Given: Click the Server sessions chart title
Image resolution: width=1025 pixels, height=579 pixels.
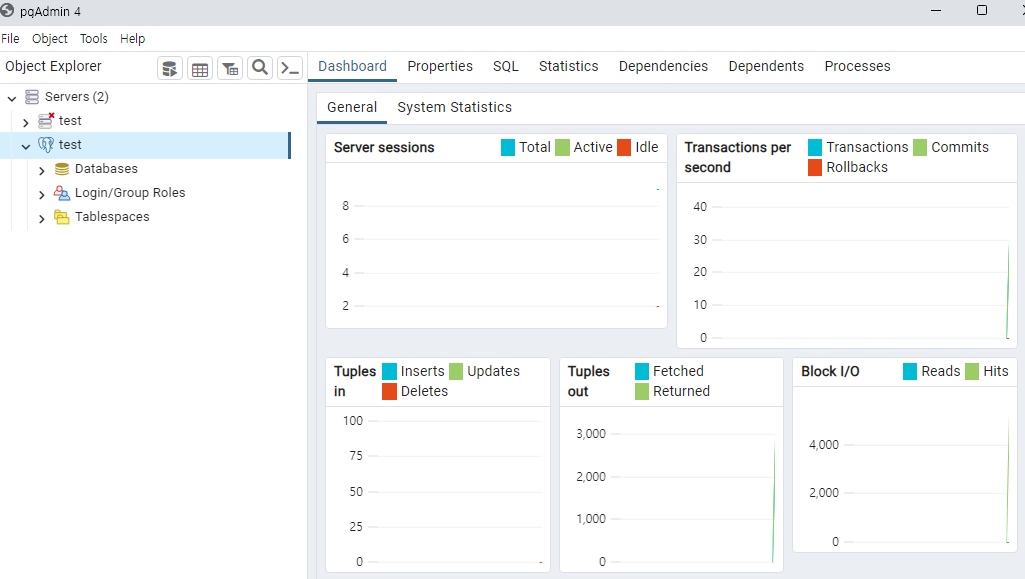Looking at the screenshot, I should coord(384,148).
